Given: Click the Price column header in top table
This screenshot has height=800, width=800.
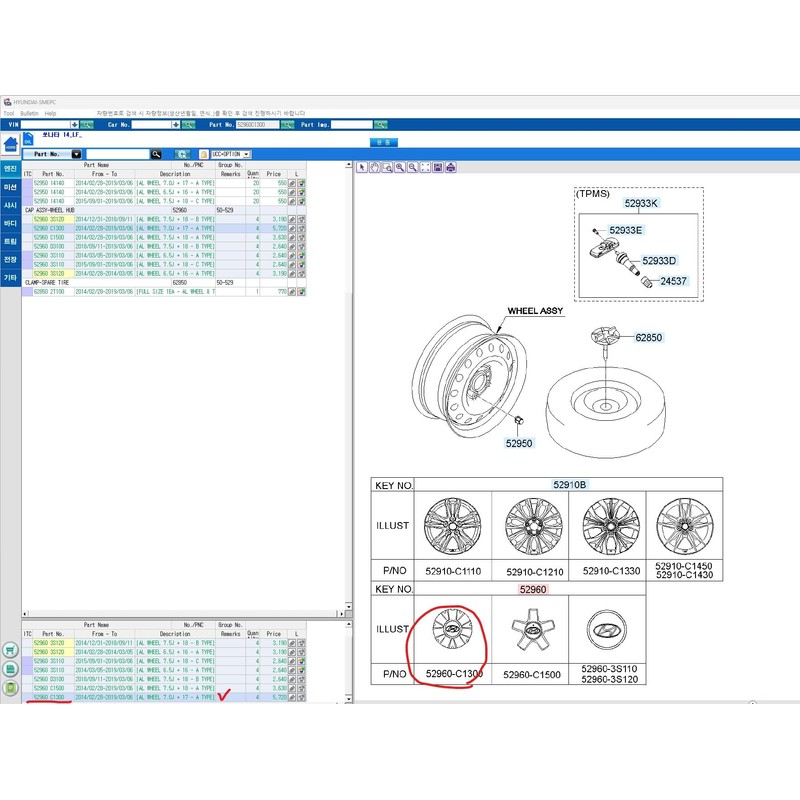Looking at the screenshot, I should [274, 174].
